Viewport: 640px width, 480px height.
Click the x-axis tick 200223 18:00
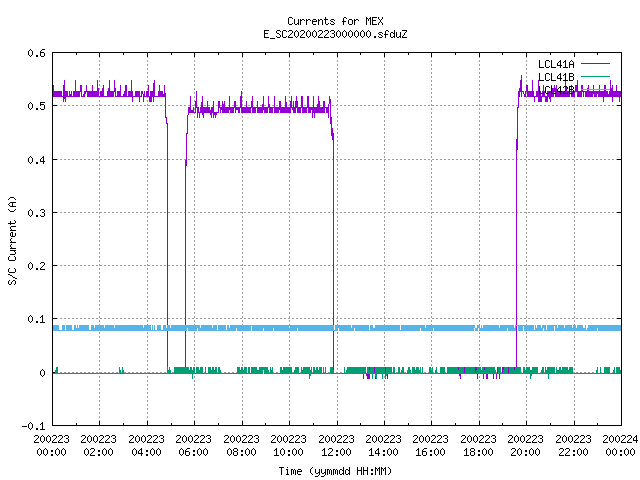(478, 445)
